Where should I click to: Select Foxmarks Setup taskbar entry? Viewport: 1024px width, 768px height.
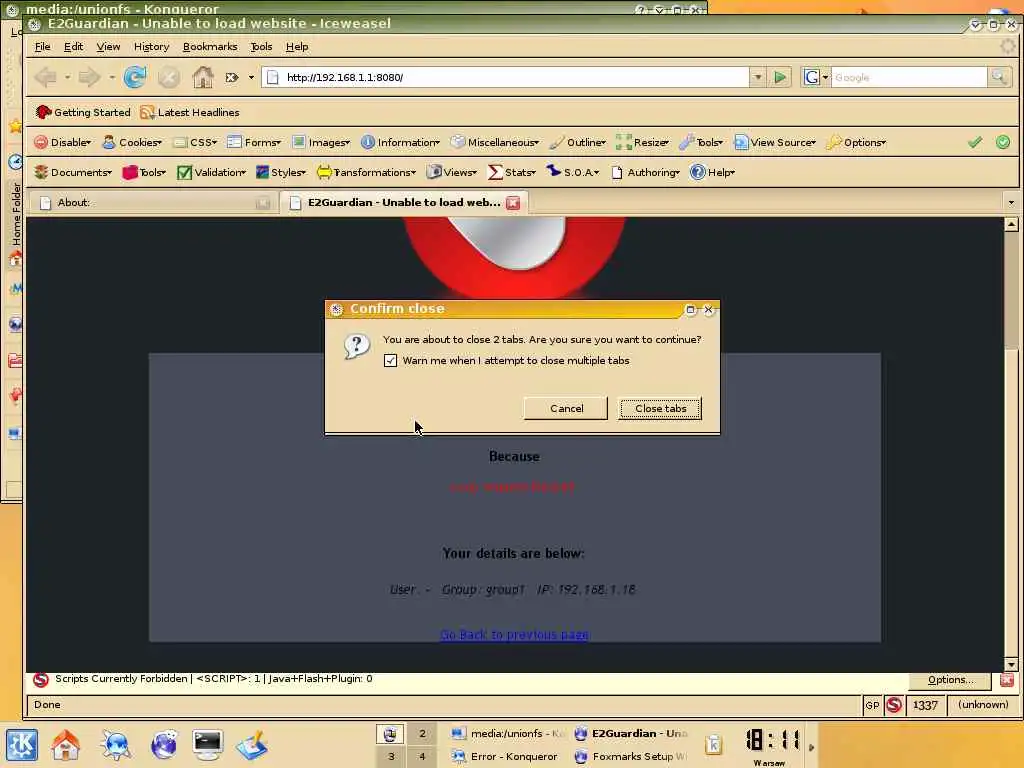click(631, 756)
